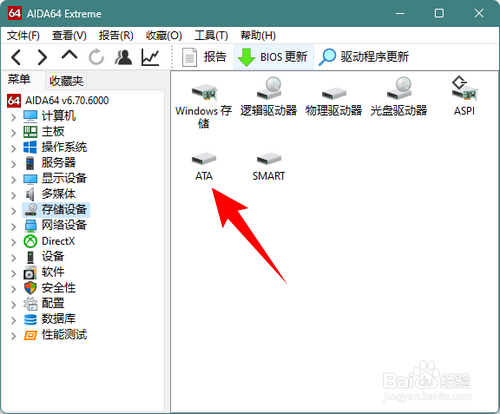
Task: Expand the 多媒体 node chevron
Action: pyautogui.click(x=13, y=195)
